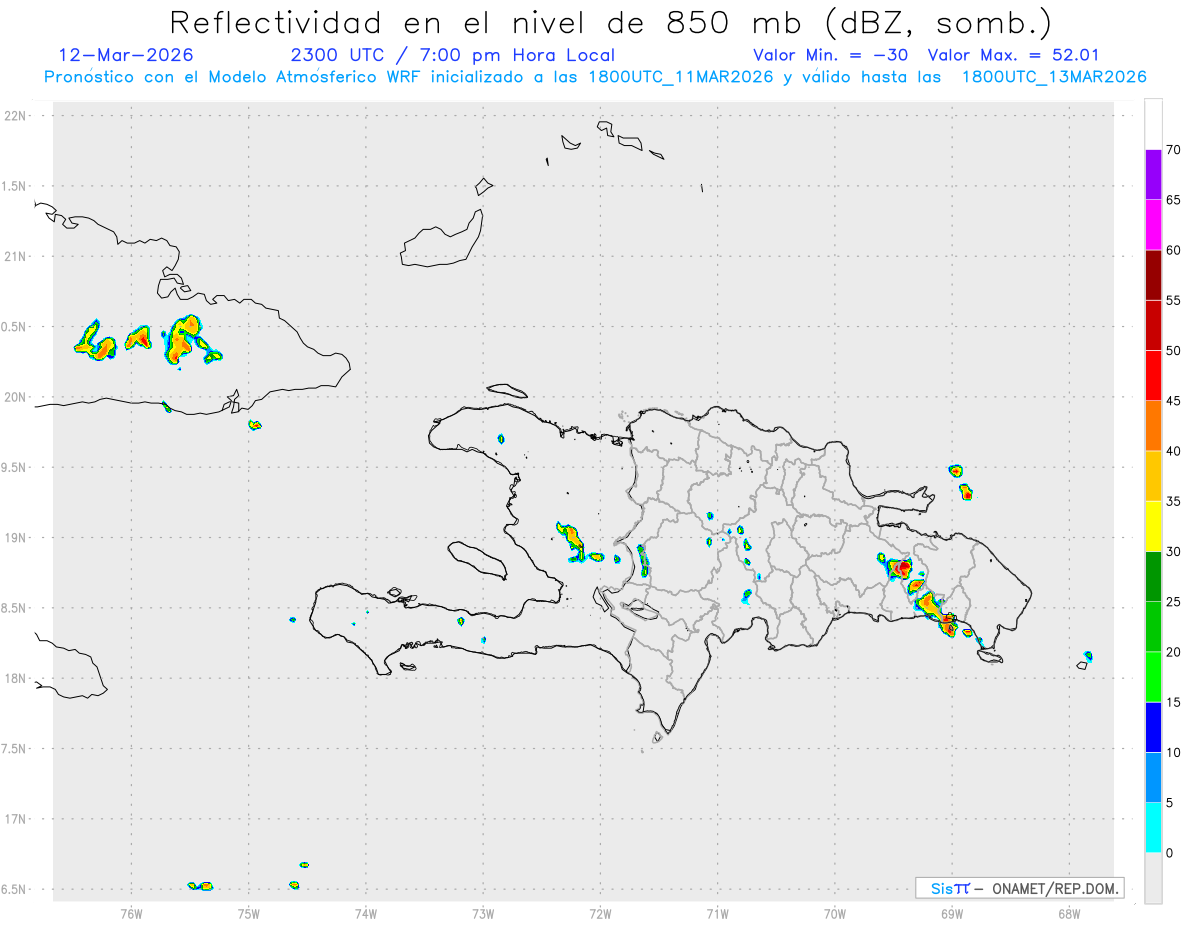Click the '72W' longitude axis label
Image resolution: width=1200 pixels, height=927 pixels.
[x=600, y=913]
